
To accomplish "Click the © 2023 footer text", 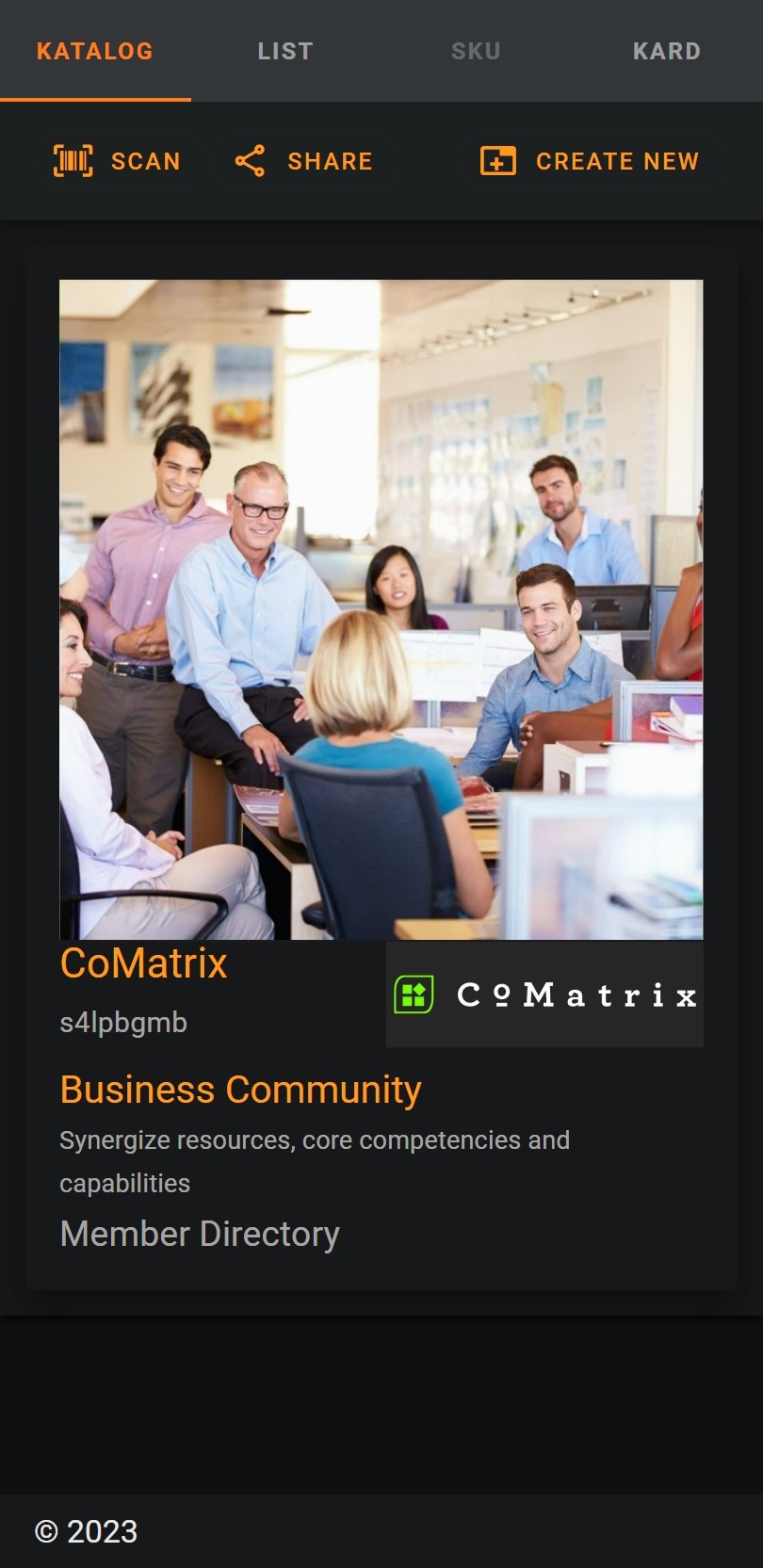I will [x=86, y=1531].
